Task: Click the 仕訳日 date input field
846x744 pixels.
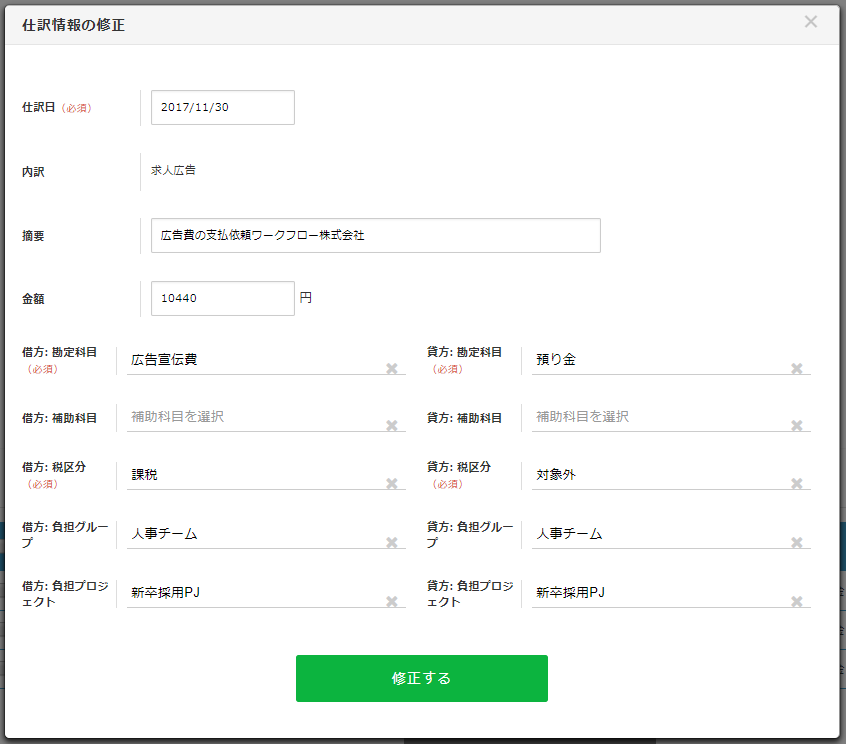Action: (222, 108)
